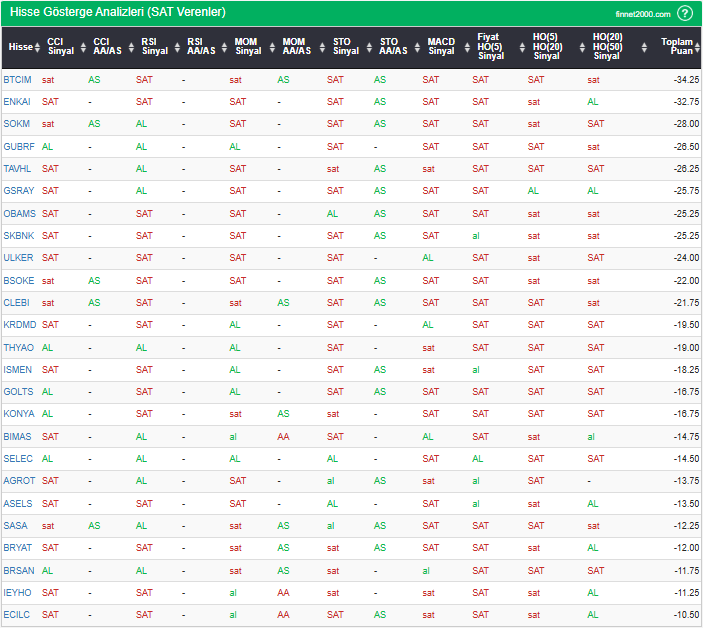The width and height of the screenshot is (703, 628).
Task: Open OBAMS stock link
Action: pyautogui.click(x=19, y=213)
